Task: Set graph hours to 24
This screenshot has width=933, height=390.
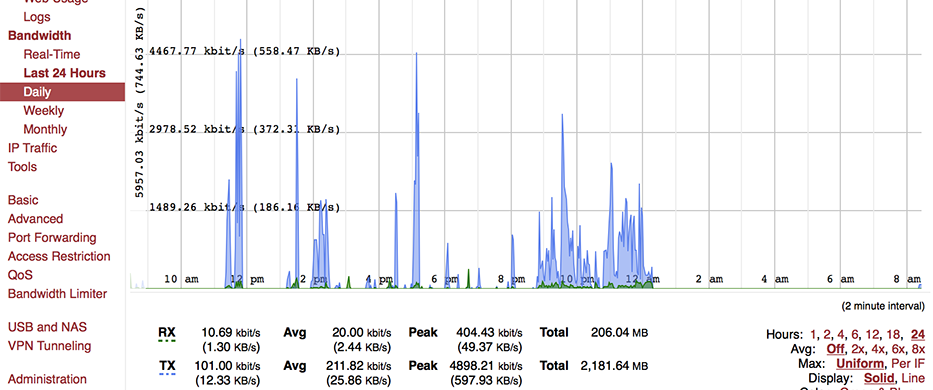Action: tap(918, 335)
